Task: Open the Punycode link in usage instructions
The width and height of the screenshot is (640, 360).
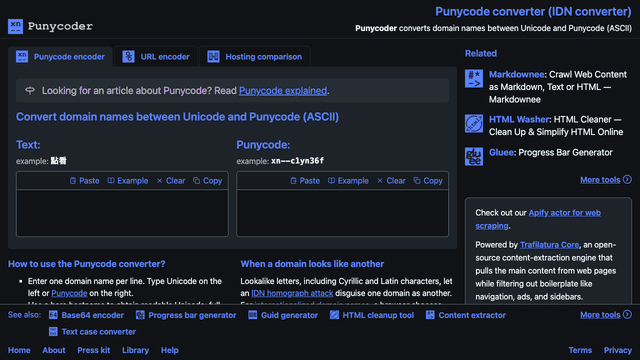Action: click(x=69, y=293)
